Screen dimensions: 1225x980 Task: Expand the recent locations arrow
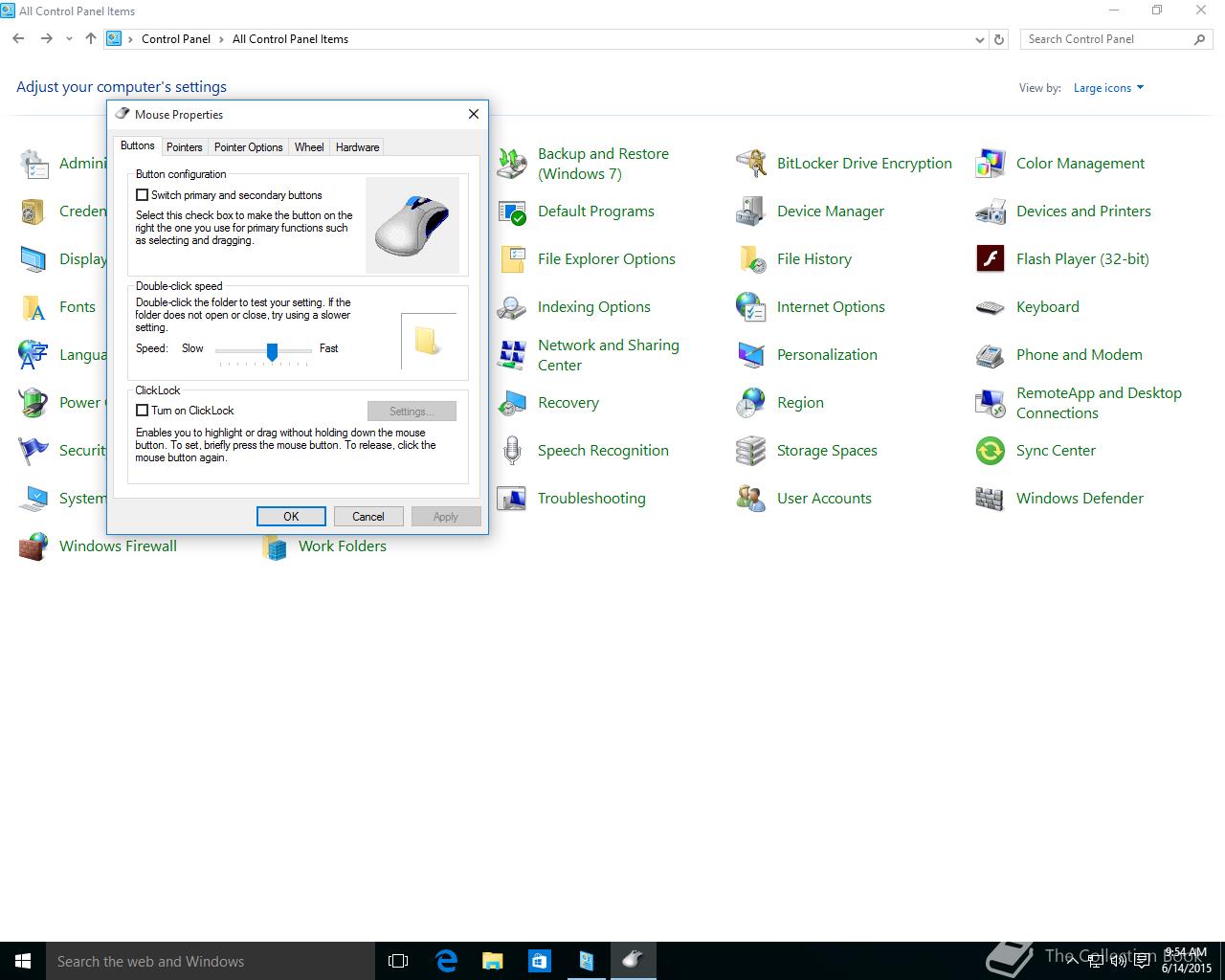pos(69,39)
